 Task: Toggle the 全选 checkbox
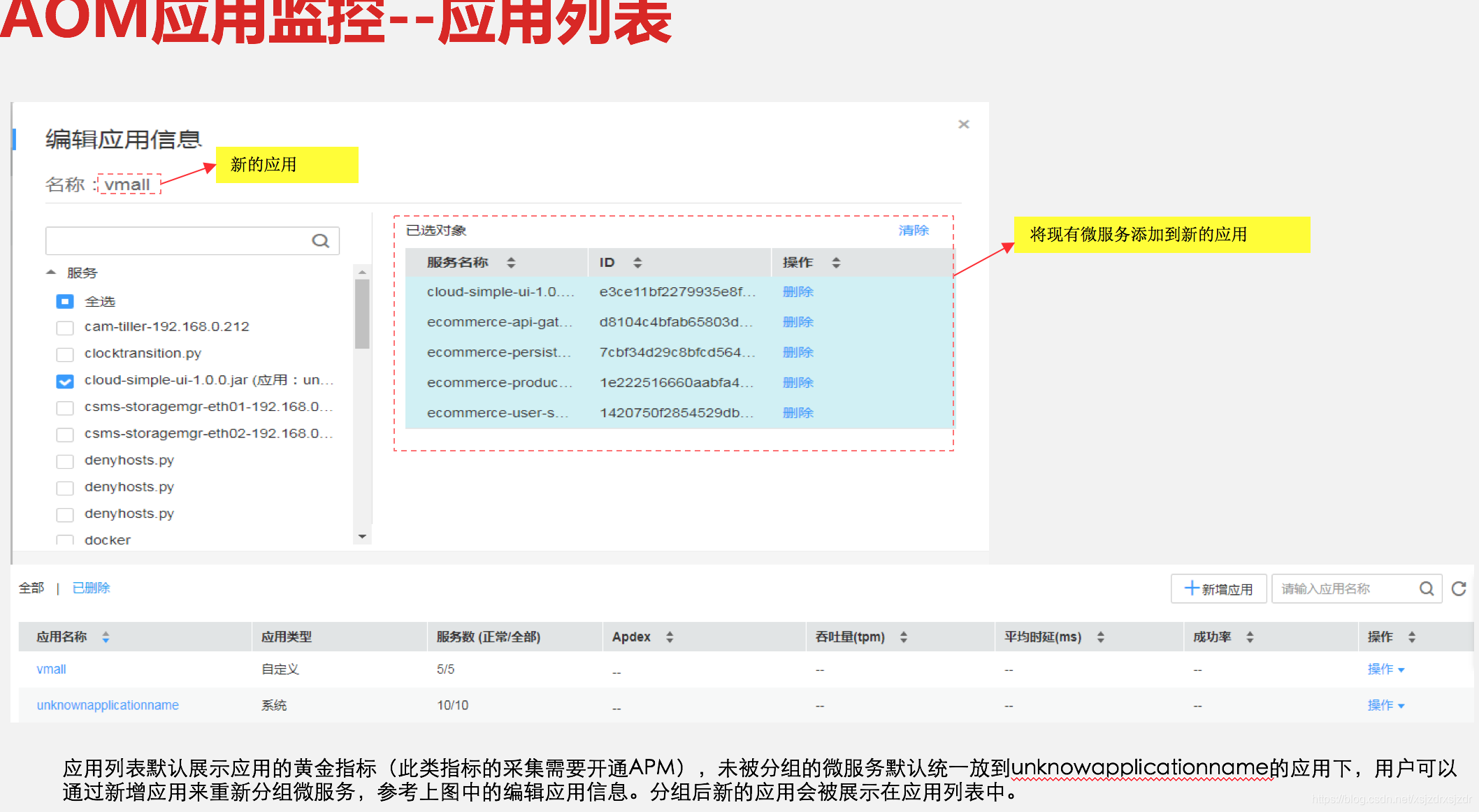[x=65, y=302]
